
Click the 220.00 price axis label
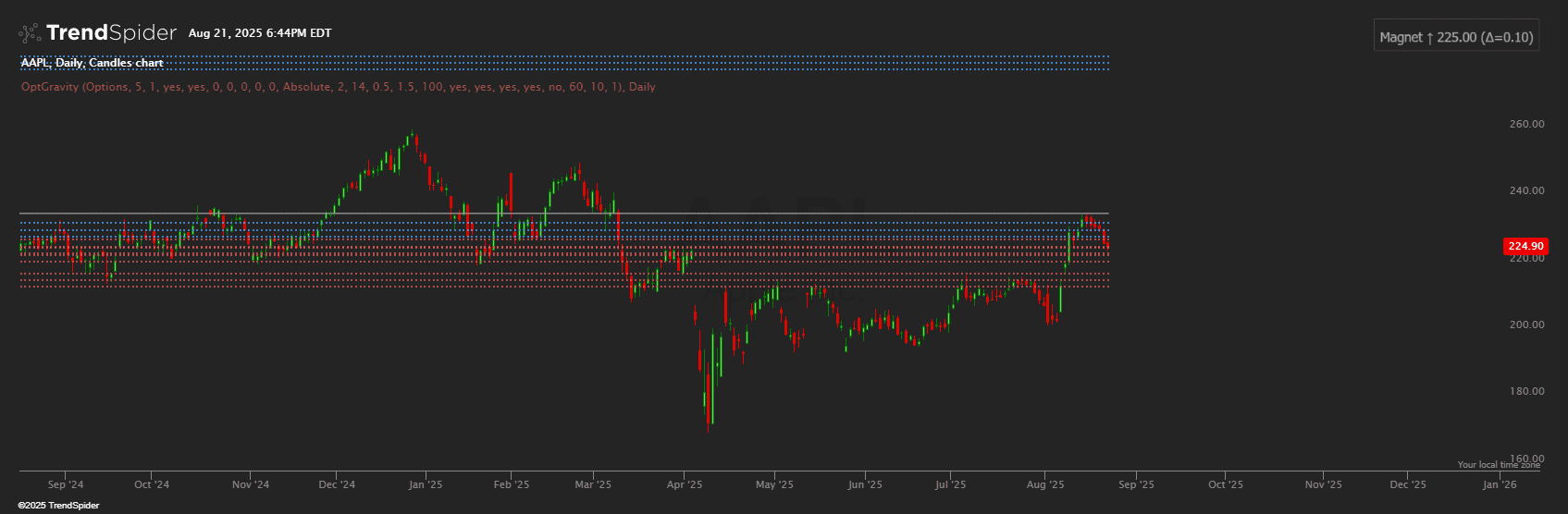(1526, 258)
